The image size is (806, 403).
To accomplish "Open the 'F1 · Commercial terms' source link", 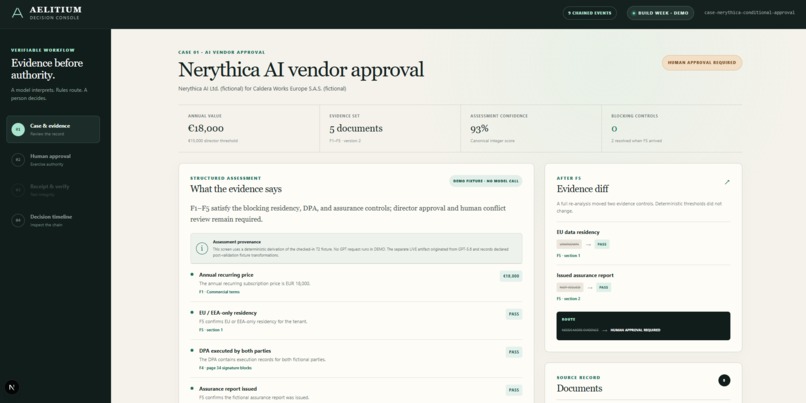I will [219, 292].
